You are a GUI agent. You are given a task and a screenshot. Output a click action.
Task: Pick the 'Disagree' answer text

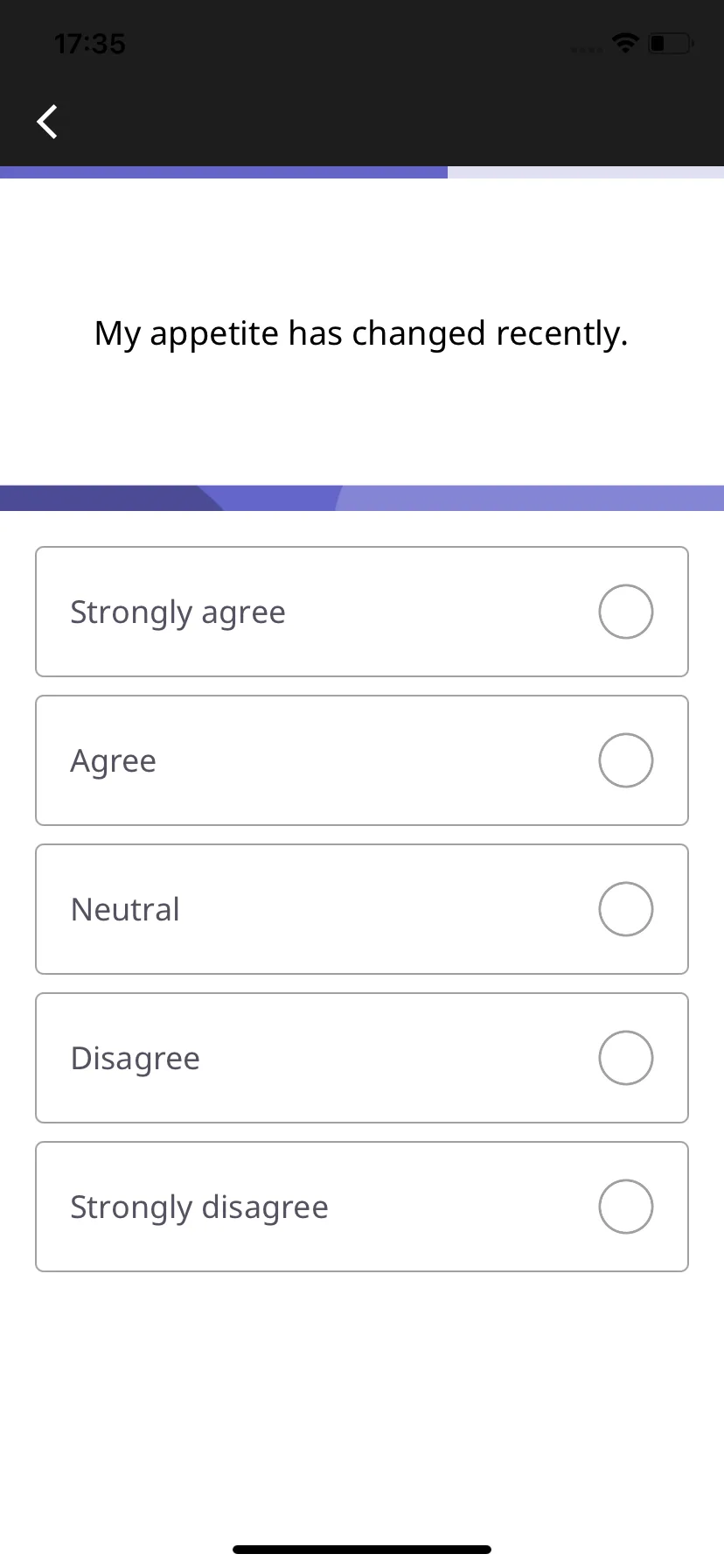[x=136, y=1059]
